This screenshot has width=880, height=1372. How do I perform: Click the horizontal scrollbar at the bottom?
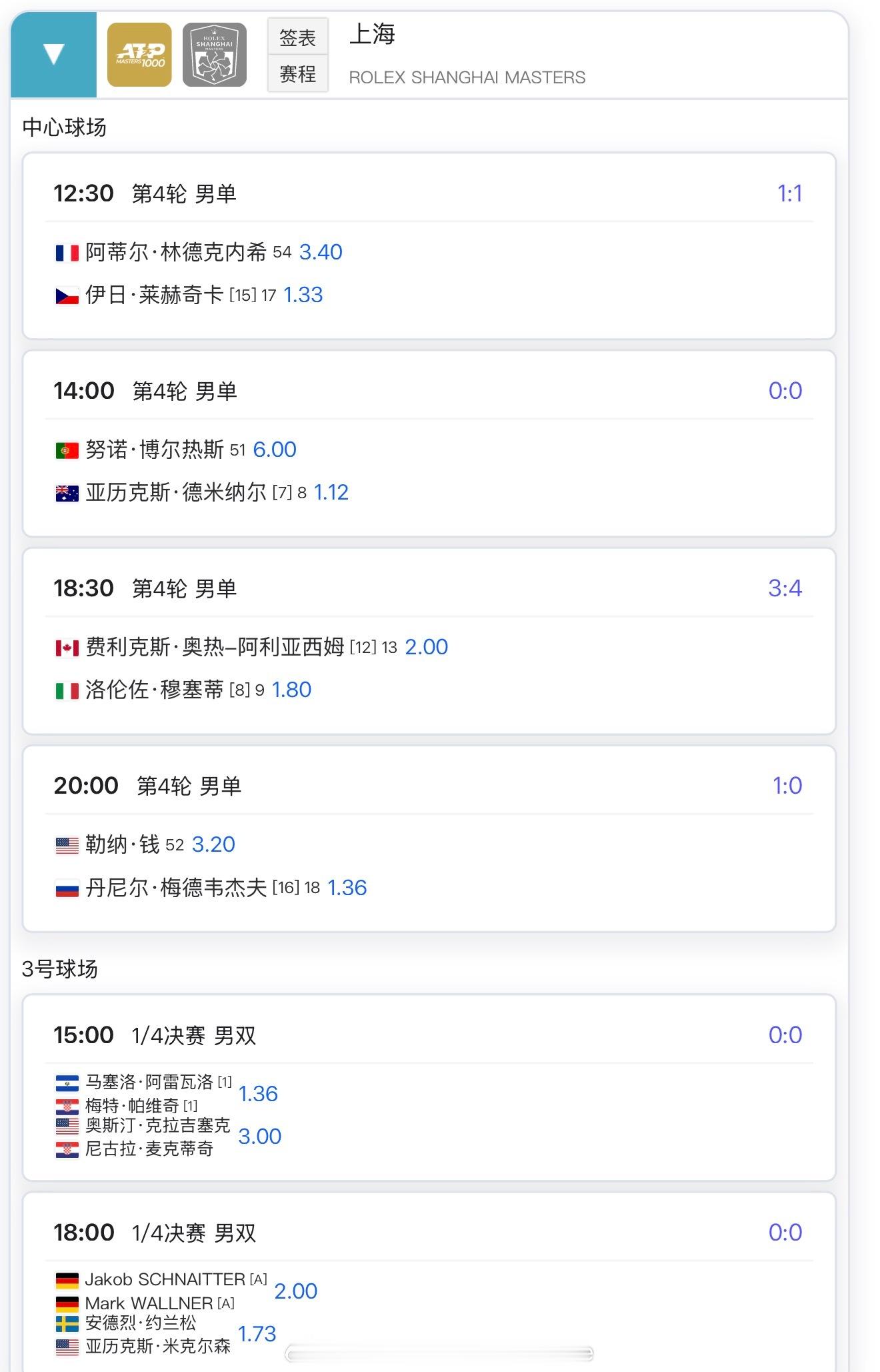tap(439, 1353)
